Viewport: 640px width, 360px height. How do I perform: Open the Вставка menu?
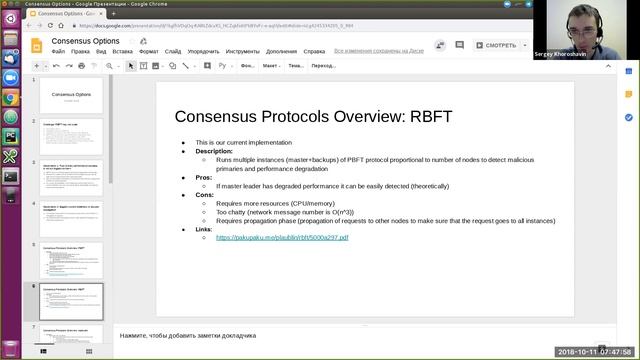(122, 51)
